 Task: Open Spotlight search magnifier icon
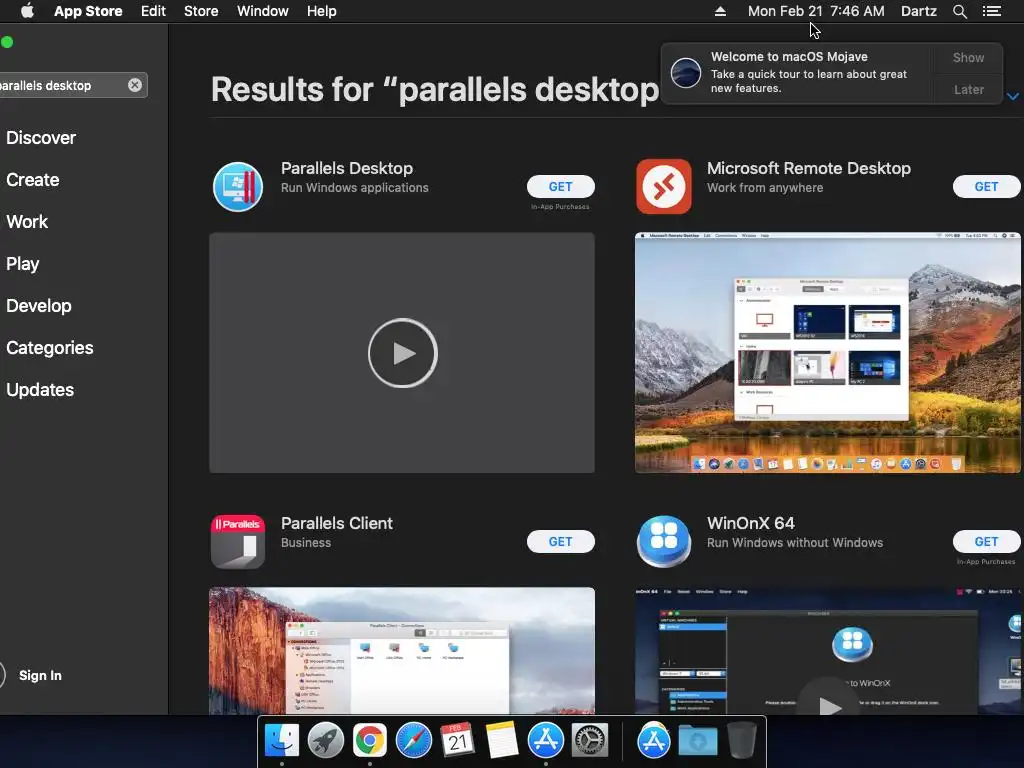click(959, 11)
